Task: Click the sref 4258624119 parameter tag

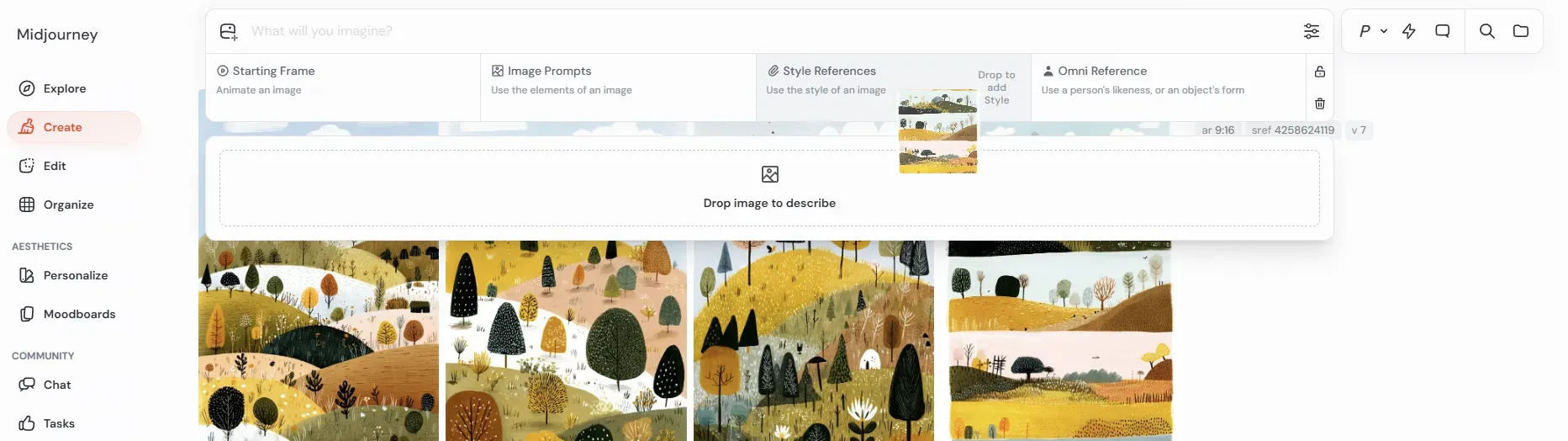Action: click(x=1292, y=130)
